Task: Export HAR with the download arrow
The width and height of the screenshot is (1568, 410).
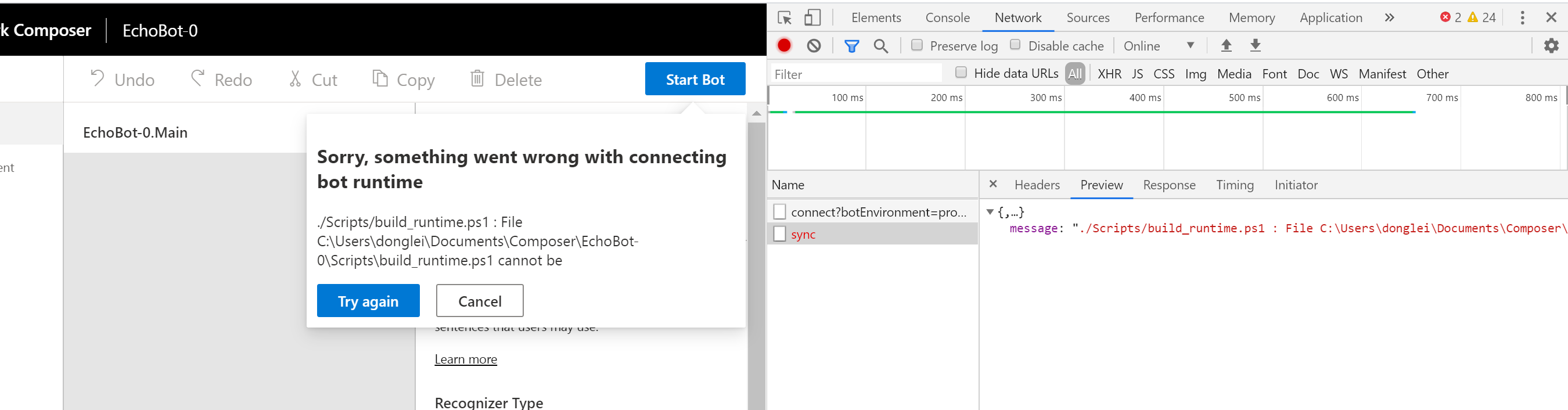Action: 1255,46
